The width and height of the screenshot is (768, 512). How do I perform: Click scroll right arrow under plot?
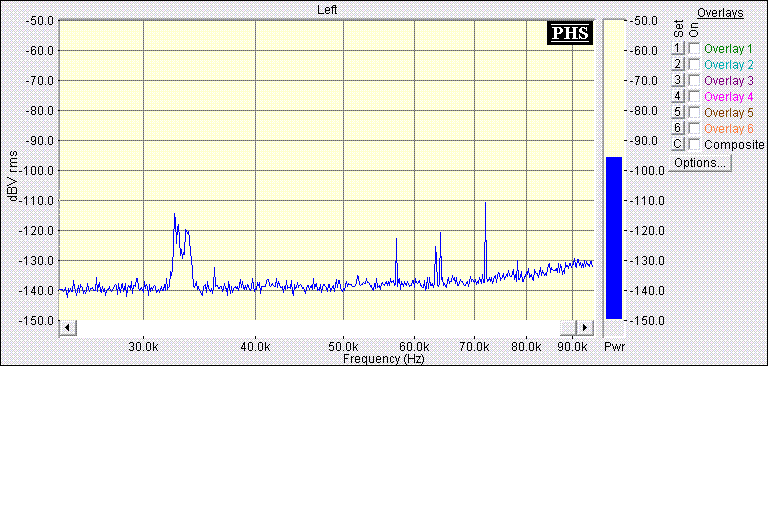[585, 327]
